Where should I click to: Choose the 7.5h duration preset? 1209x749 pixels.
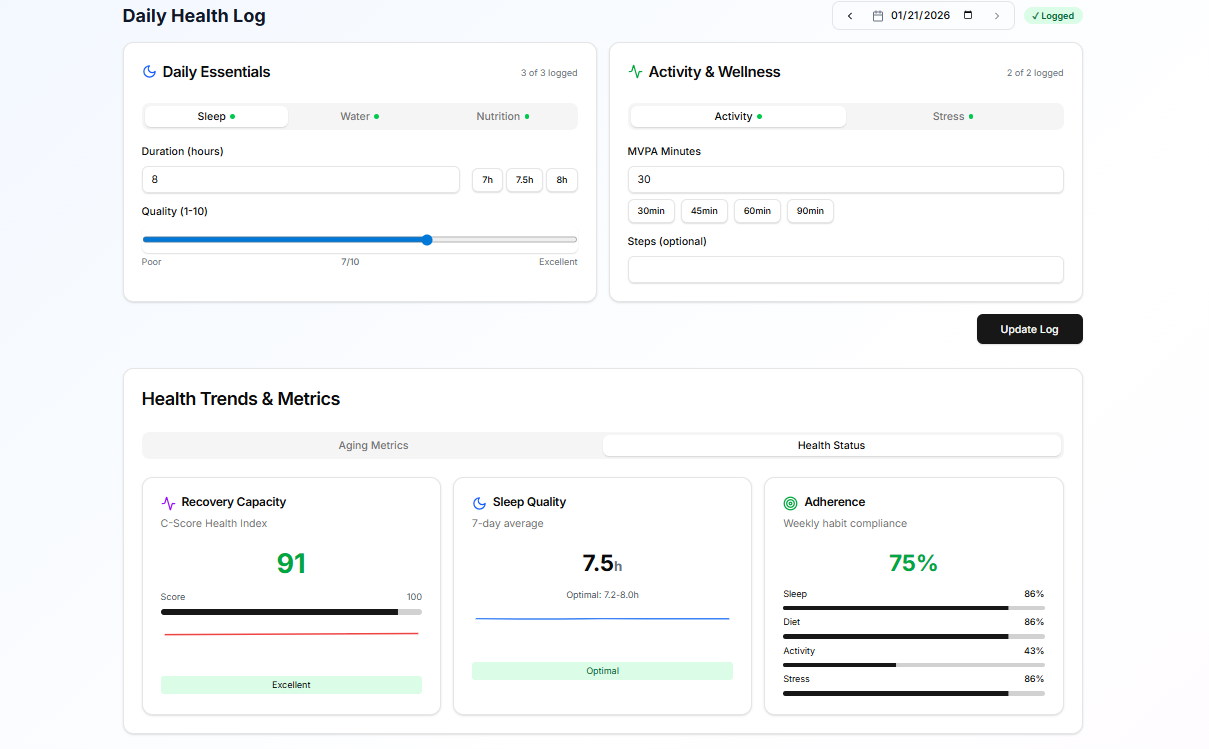click(524, 180)
